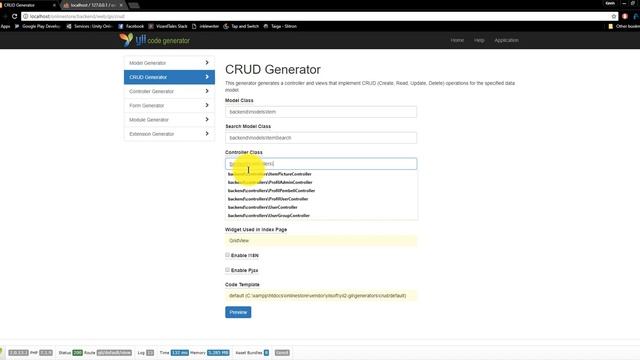Click the Yii debug toolbar logo
Viewport: 640px width, 360px height.
2,352
